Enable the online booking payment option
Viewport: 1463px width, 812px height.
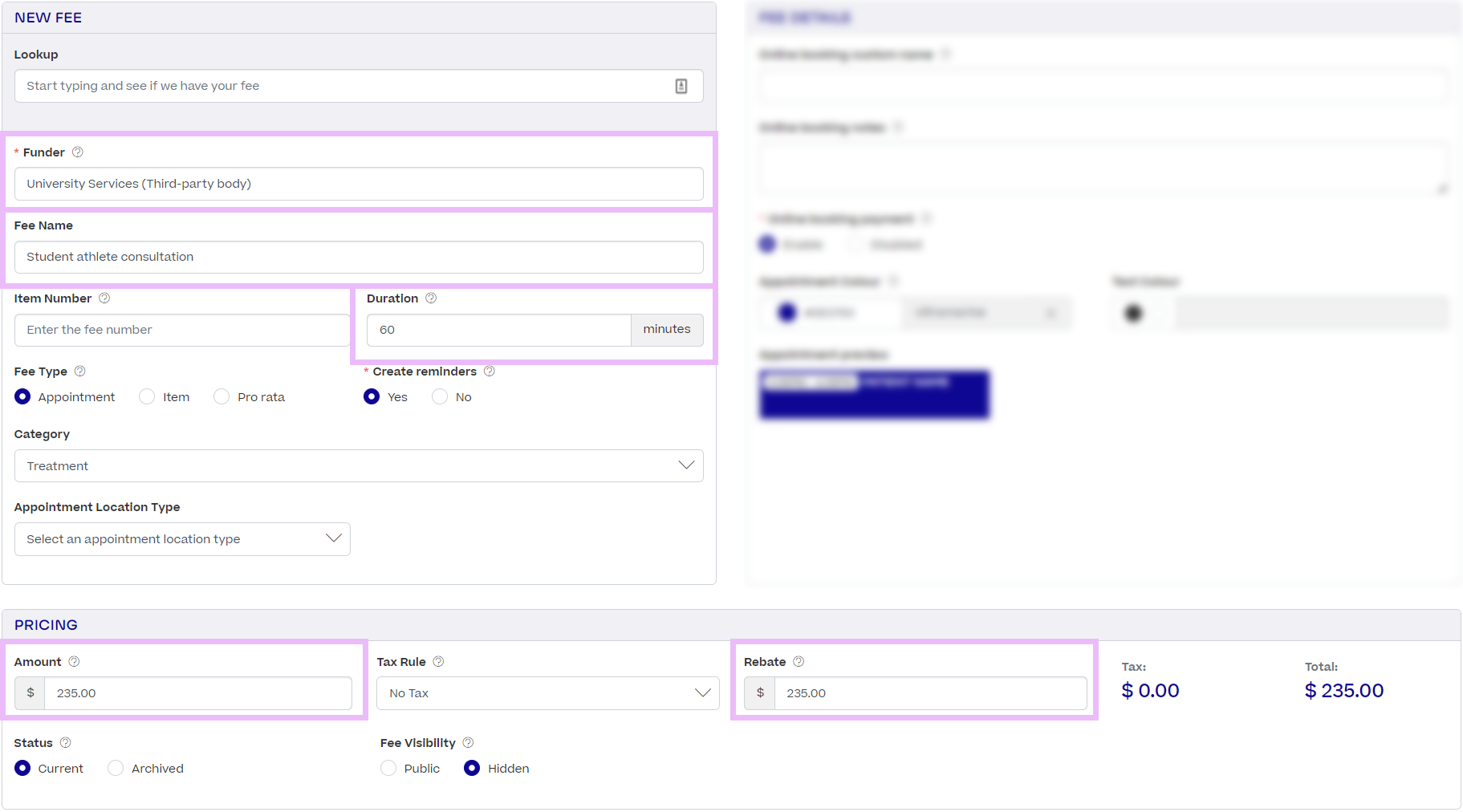767,243
